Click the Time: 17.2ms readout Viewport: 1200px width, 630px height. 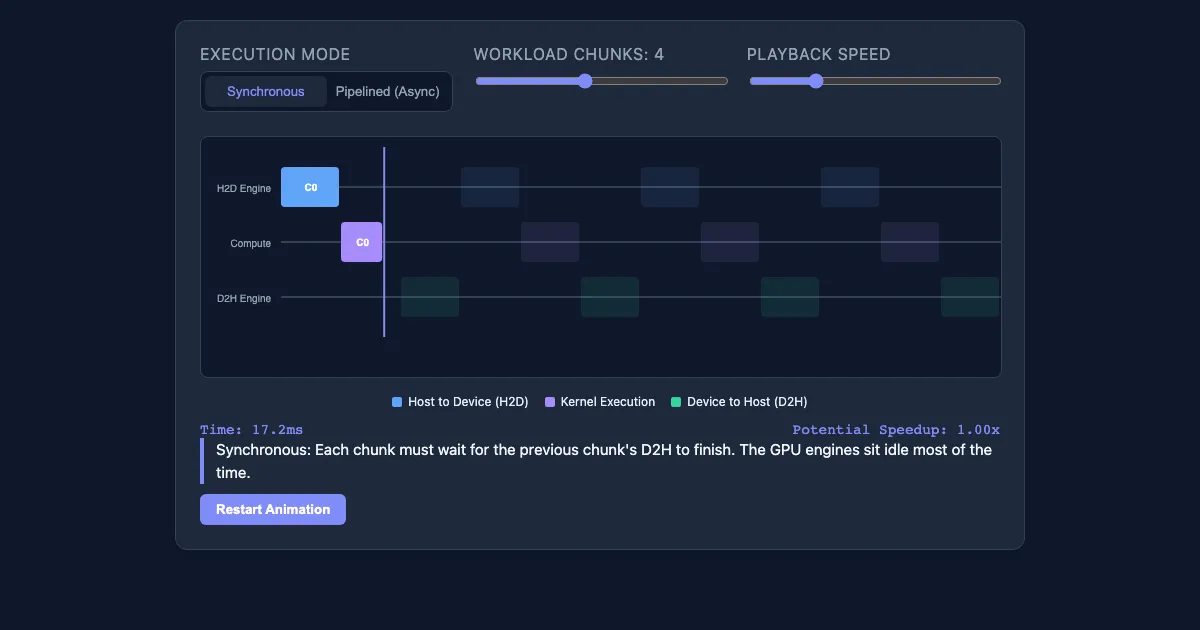[251, 430]
